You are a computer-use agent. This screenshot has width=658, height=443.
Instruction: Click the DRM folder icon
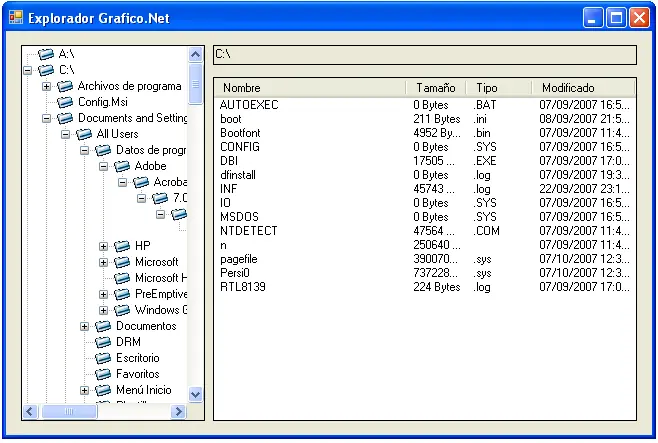tap(104, 342)
